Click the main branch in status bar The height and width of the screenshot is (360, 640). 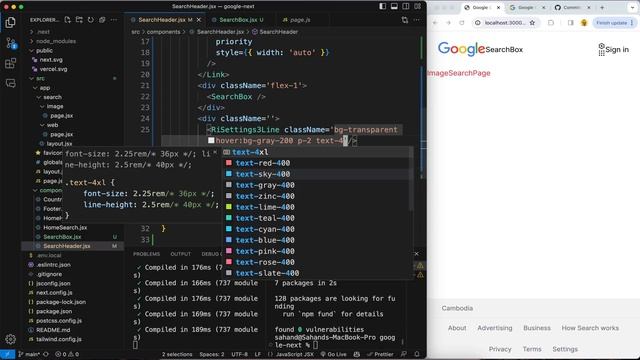pyautogui.click(x=29, y=354)
